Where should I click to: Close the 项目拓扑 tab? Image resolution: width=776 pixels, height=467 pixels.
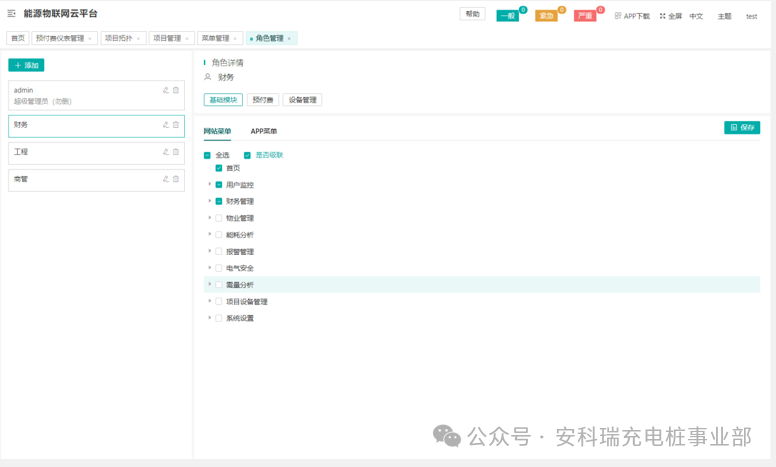pos(139,39)
